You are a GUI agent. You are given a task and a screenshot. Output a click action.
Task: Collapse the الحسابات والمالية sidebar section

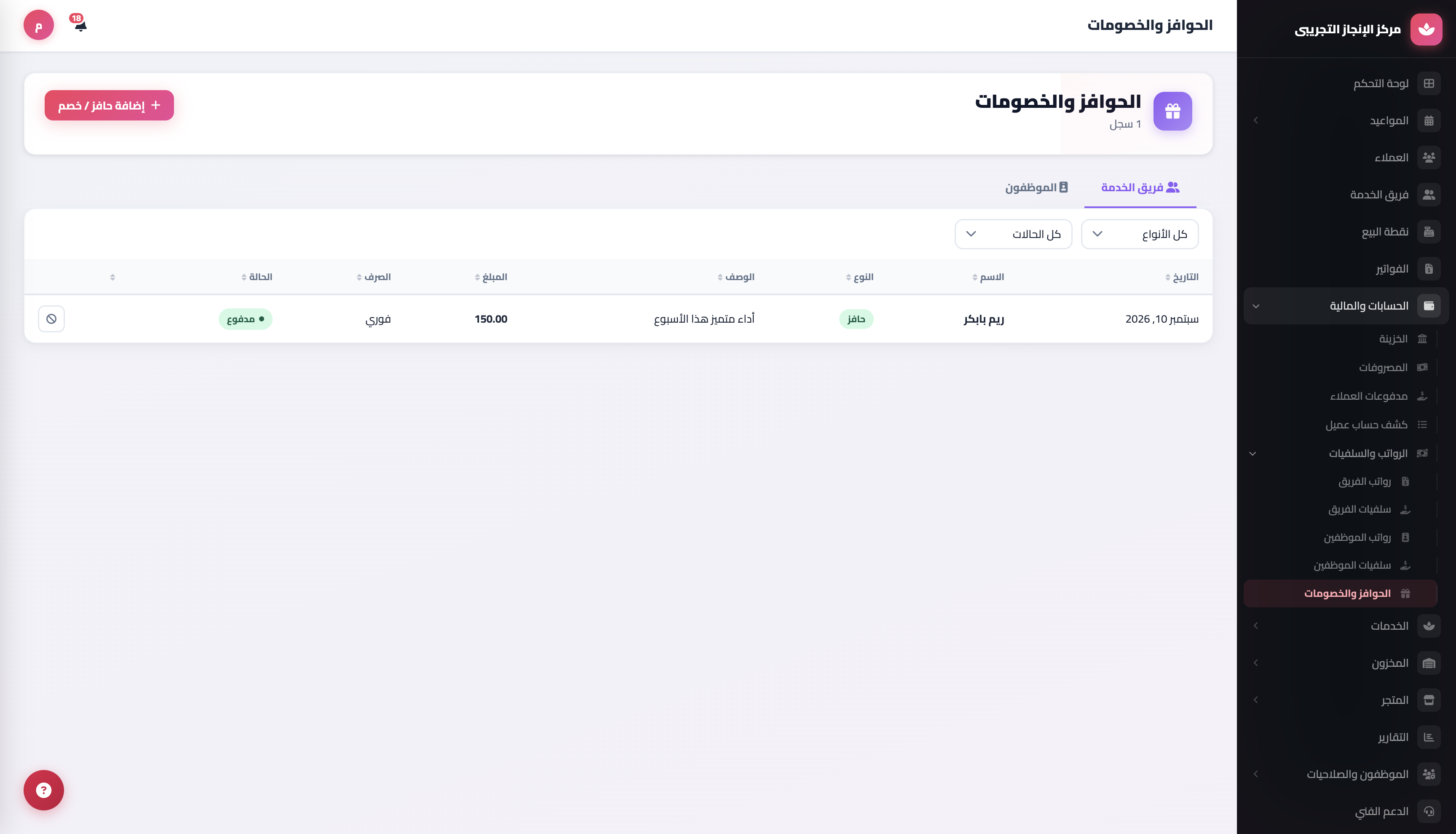(1346, 306)
